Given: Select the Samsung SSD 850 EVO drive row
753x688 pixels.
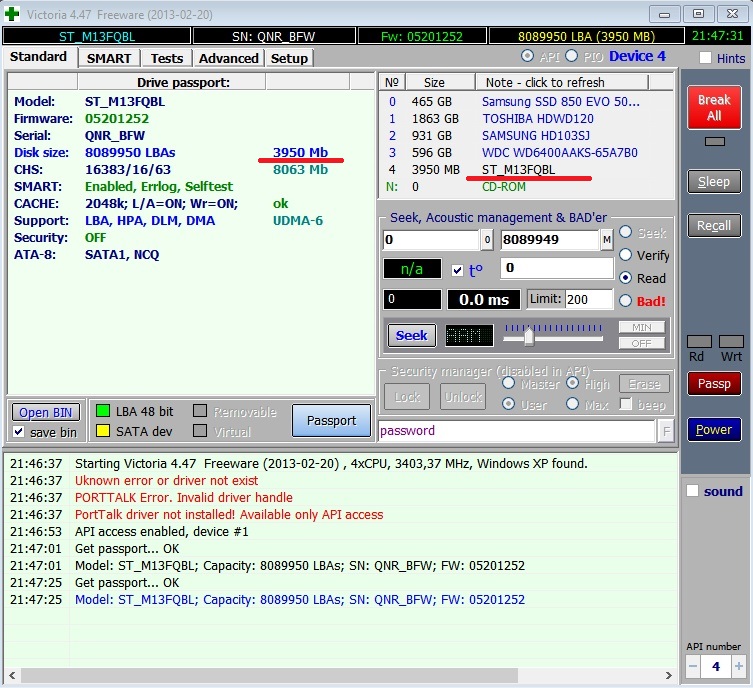Looking at the screenshot, I should click(x=526, y=102).
